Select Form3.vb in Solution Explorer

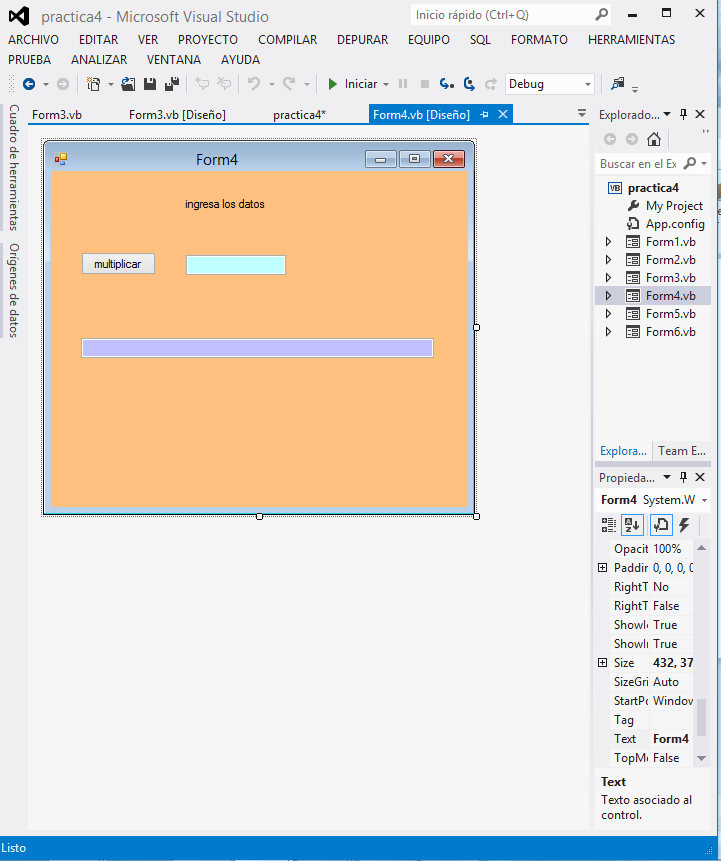(x=670, y=278)
